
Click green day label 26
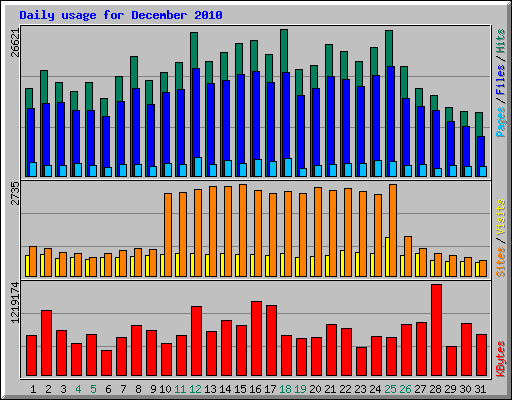(405, 389)
